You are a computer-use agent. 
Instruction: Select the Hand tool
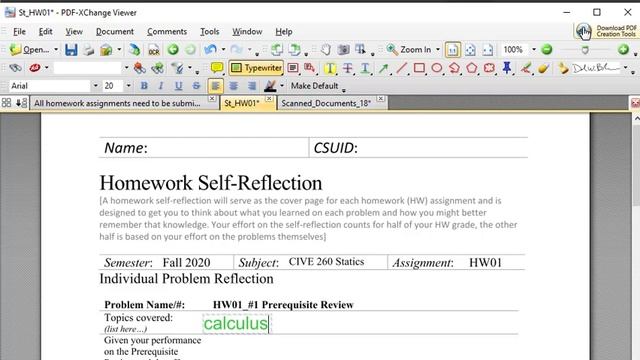click(325, 50)
